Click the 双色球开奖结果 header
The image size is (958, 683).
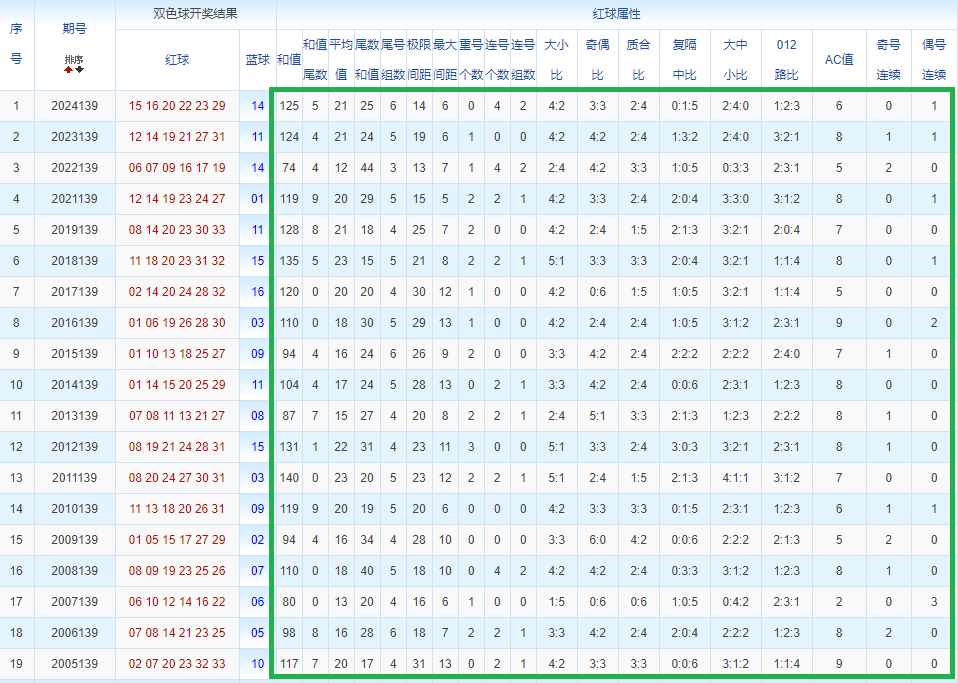click(x=196, y=13)
